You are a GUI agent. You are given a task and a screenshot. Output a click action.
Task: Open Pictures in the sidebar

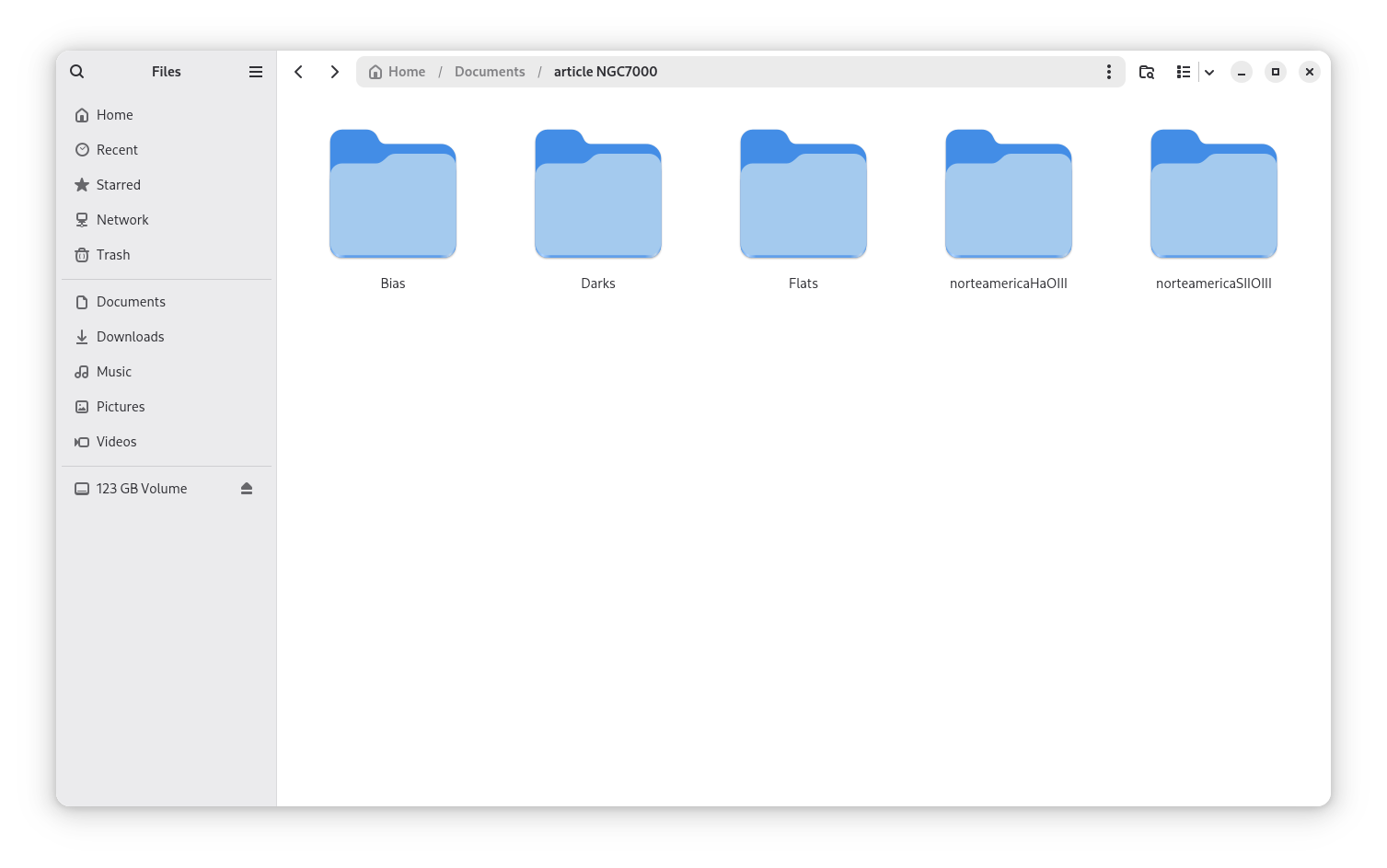click(x=167, y=407)
